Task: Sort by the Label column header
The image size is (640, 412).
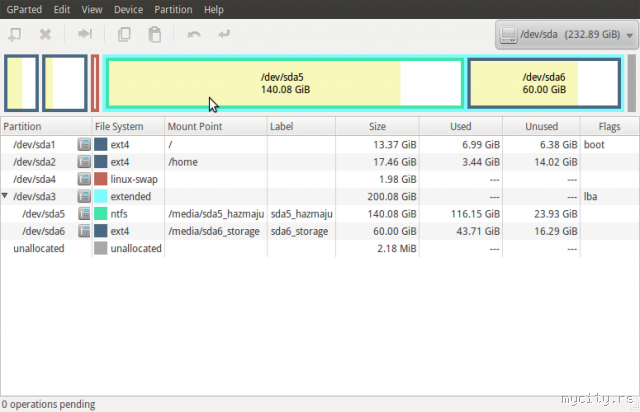Action: tap(301, 127)
